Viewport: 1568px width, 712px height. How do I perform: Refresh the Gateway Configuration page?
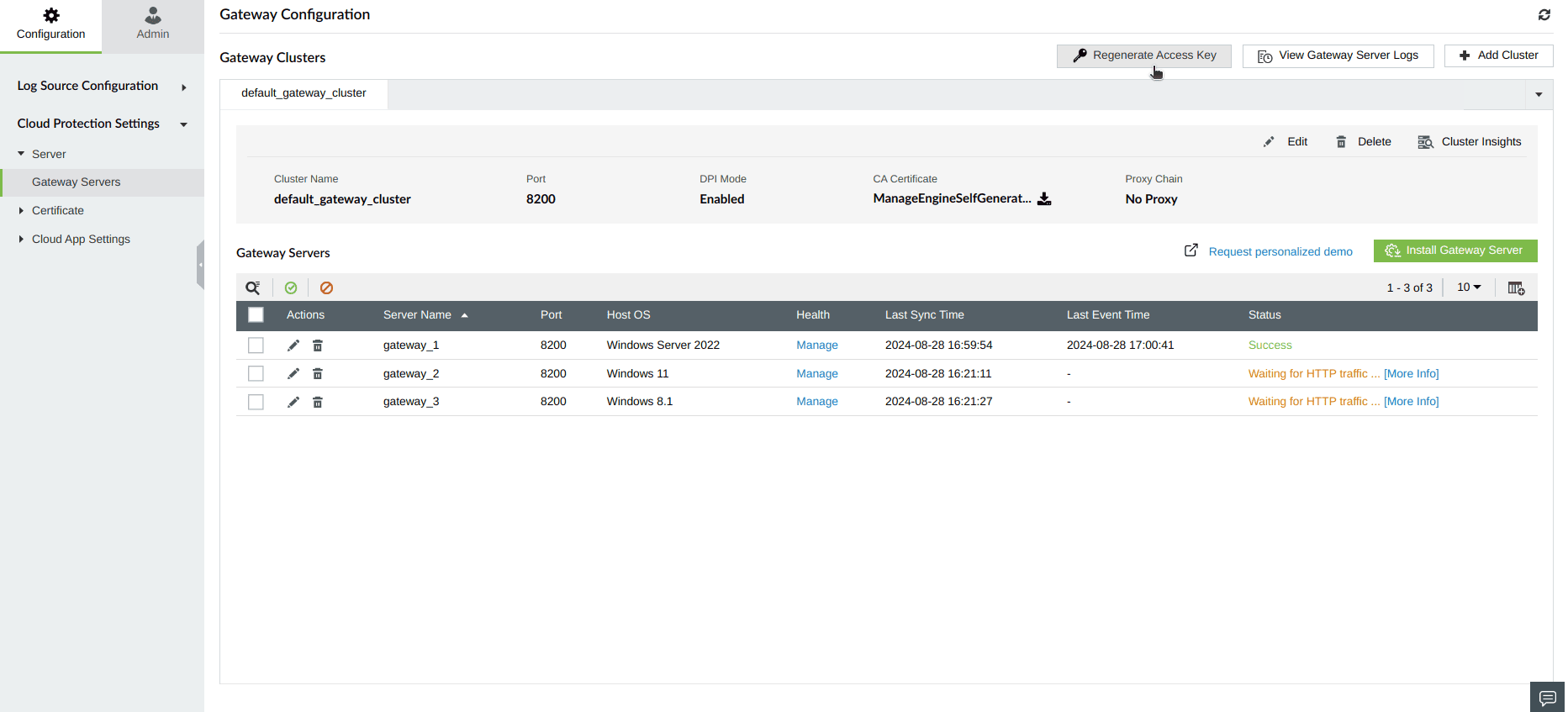point(1544,14)
